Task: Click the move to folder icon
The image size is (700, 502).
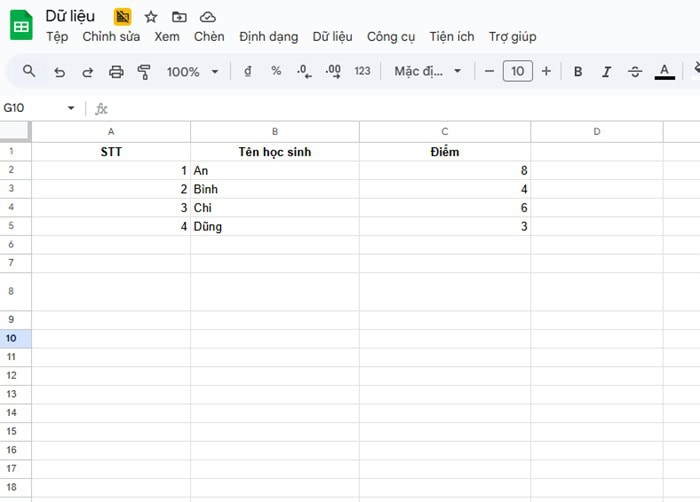Action: pos(179,17)
